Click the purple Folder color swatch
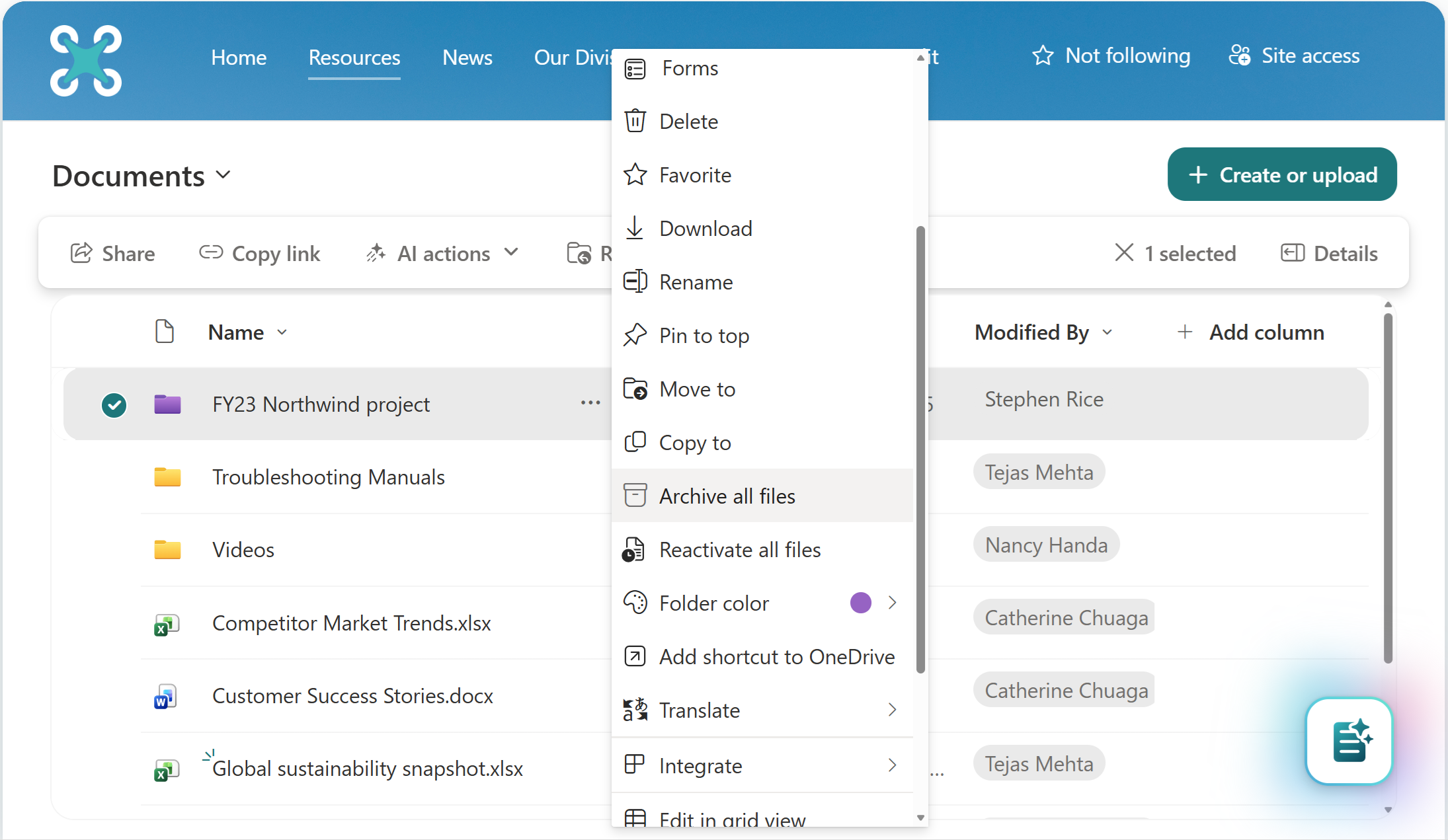The height and width of the screenshot is (840, 1448). (860, 602)
